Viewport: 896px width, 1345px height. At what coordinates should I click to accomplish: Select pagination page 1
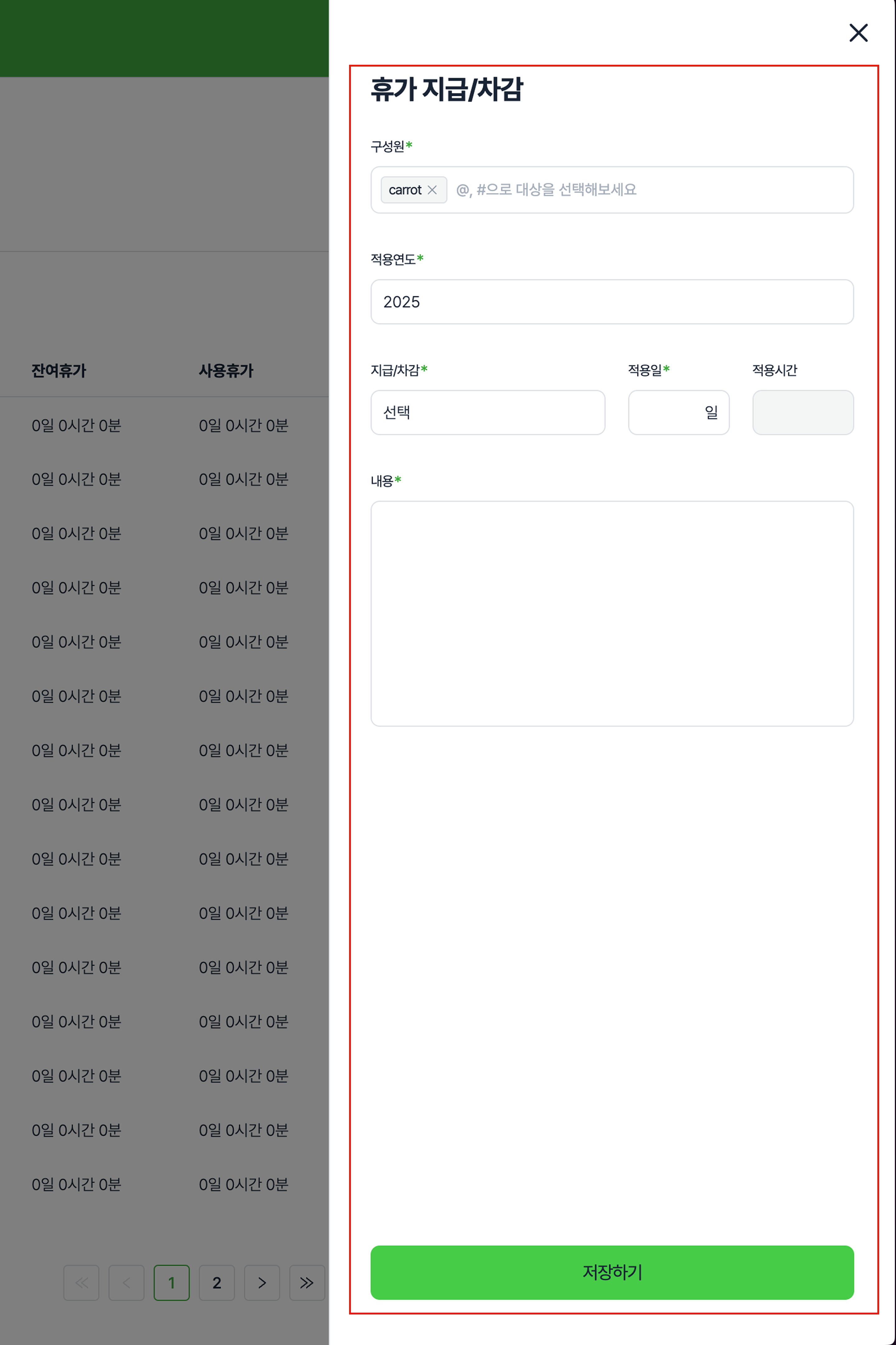click(x=171, y=1282)
